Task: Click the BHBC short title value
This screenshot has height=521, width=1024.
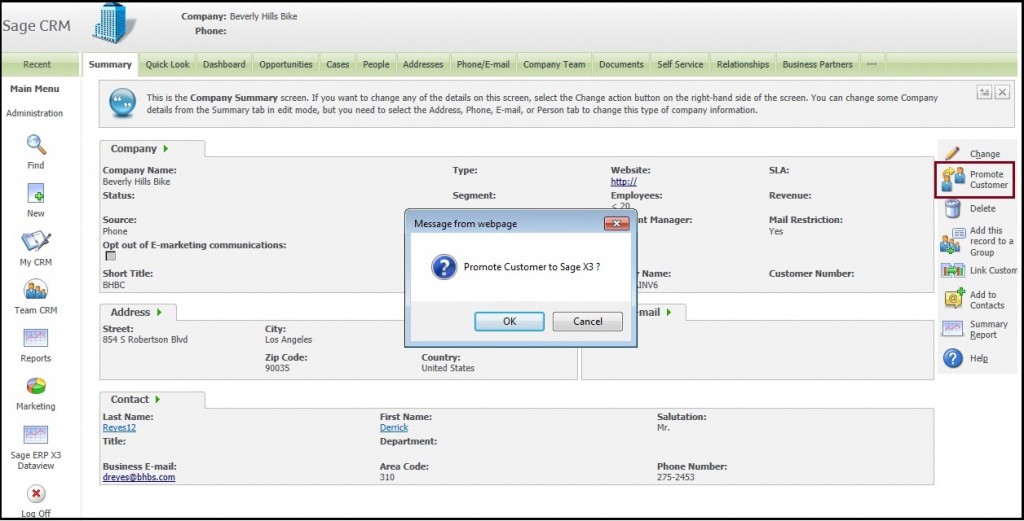Action: click(x=114, y=285)
